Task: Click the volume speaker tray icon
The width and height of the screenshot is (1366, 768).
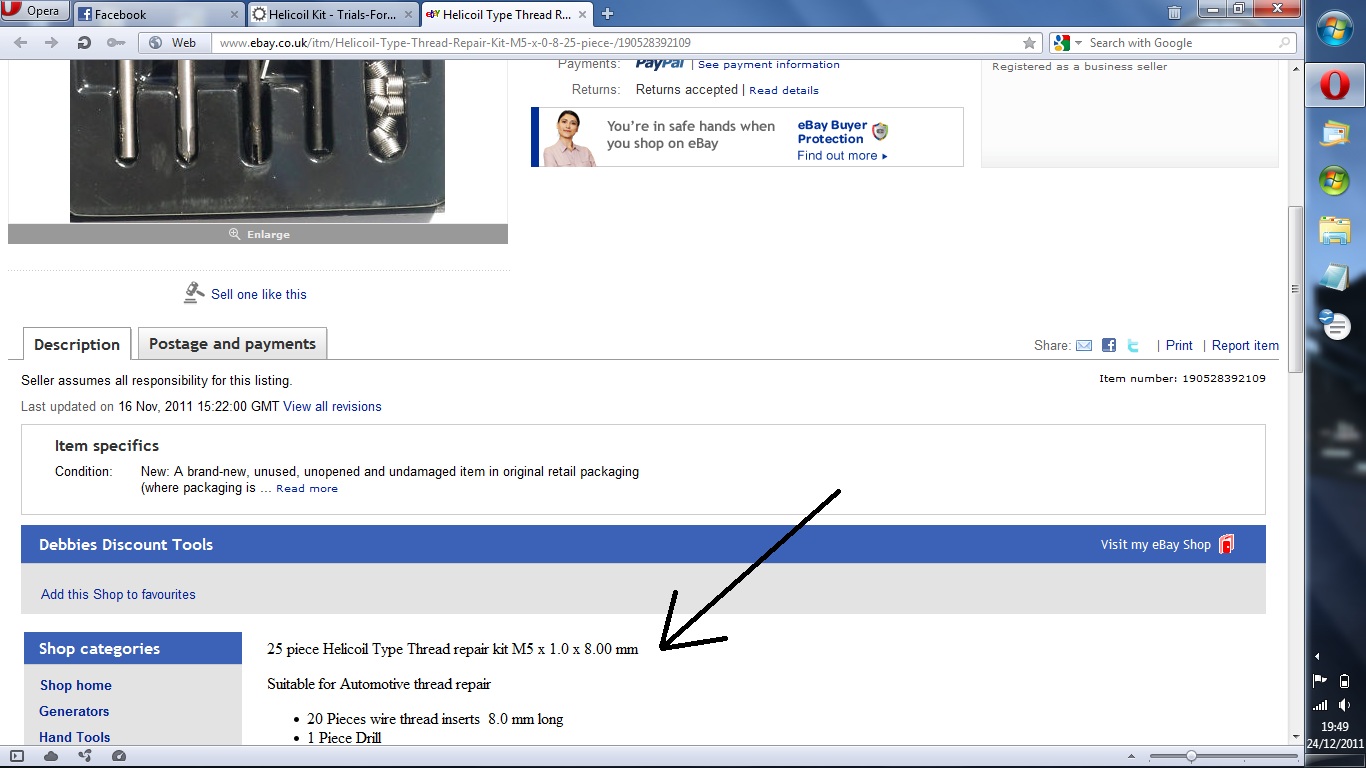Action: (1344, 705)
